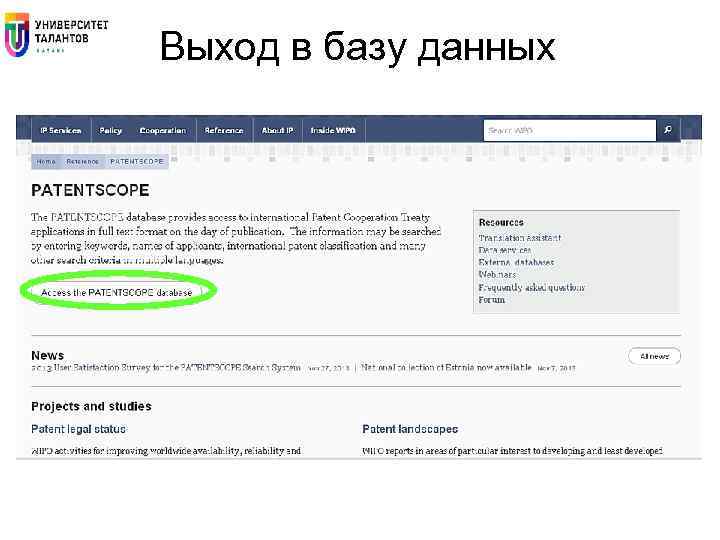Focus the Search WIPO input field
720x540 pixels.
569,131
